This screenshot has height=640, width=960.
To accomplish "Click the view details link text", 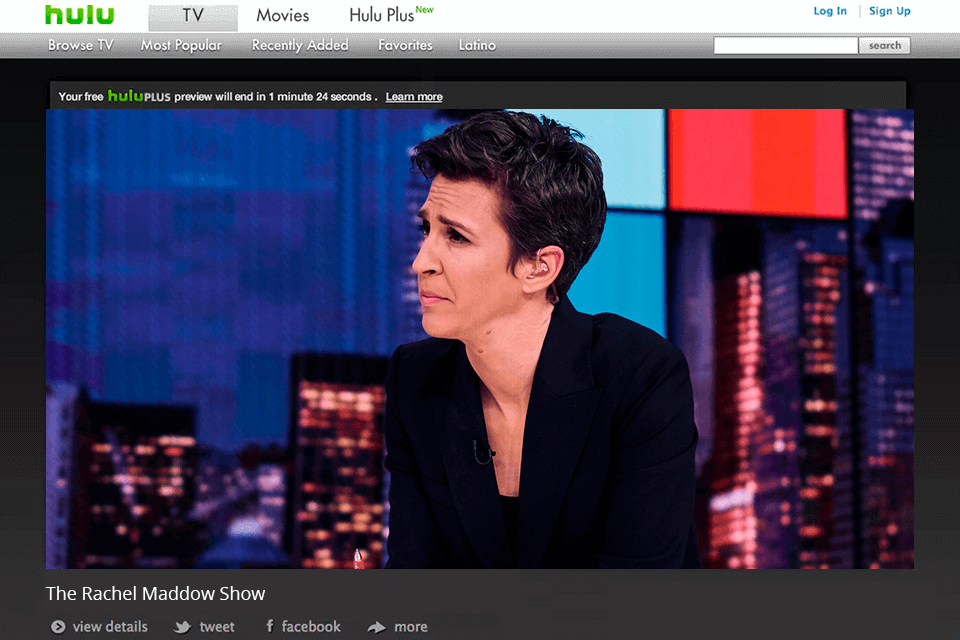I will pos(110,627).
